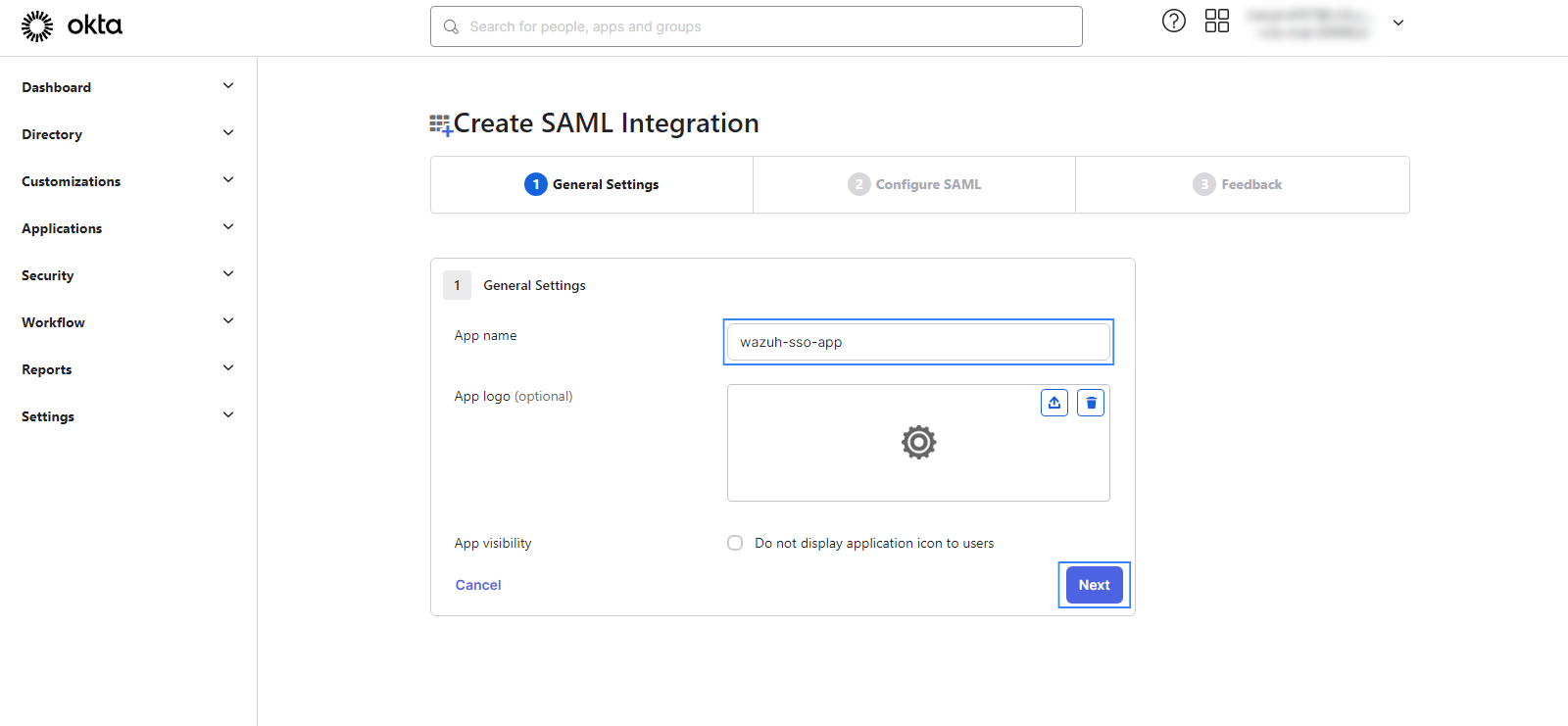Open the user account dropdown arrow

tap(1398, 23)
